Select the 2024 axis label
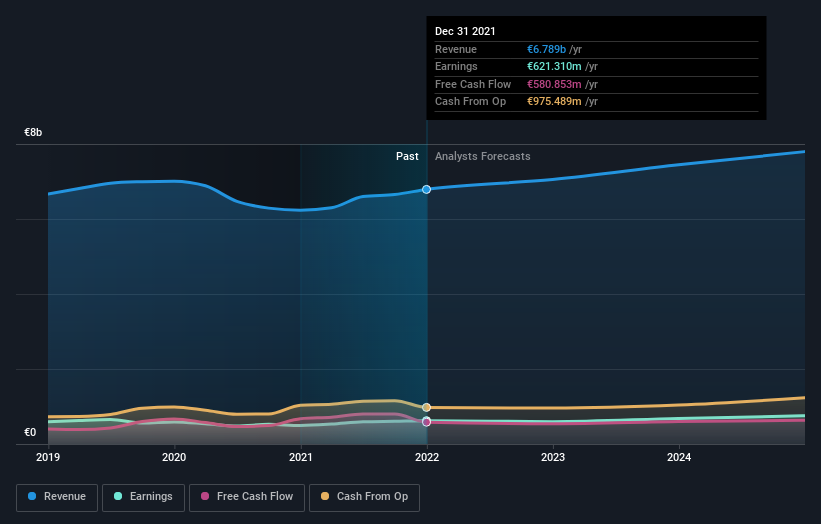This screenshot has width=821, height=524. tap(679, 458)
